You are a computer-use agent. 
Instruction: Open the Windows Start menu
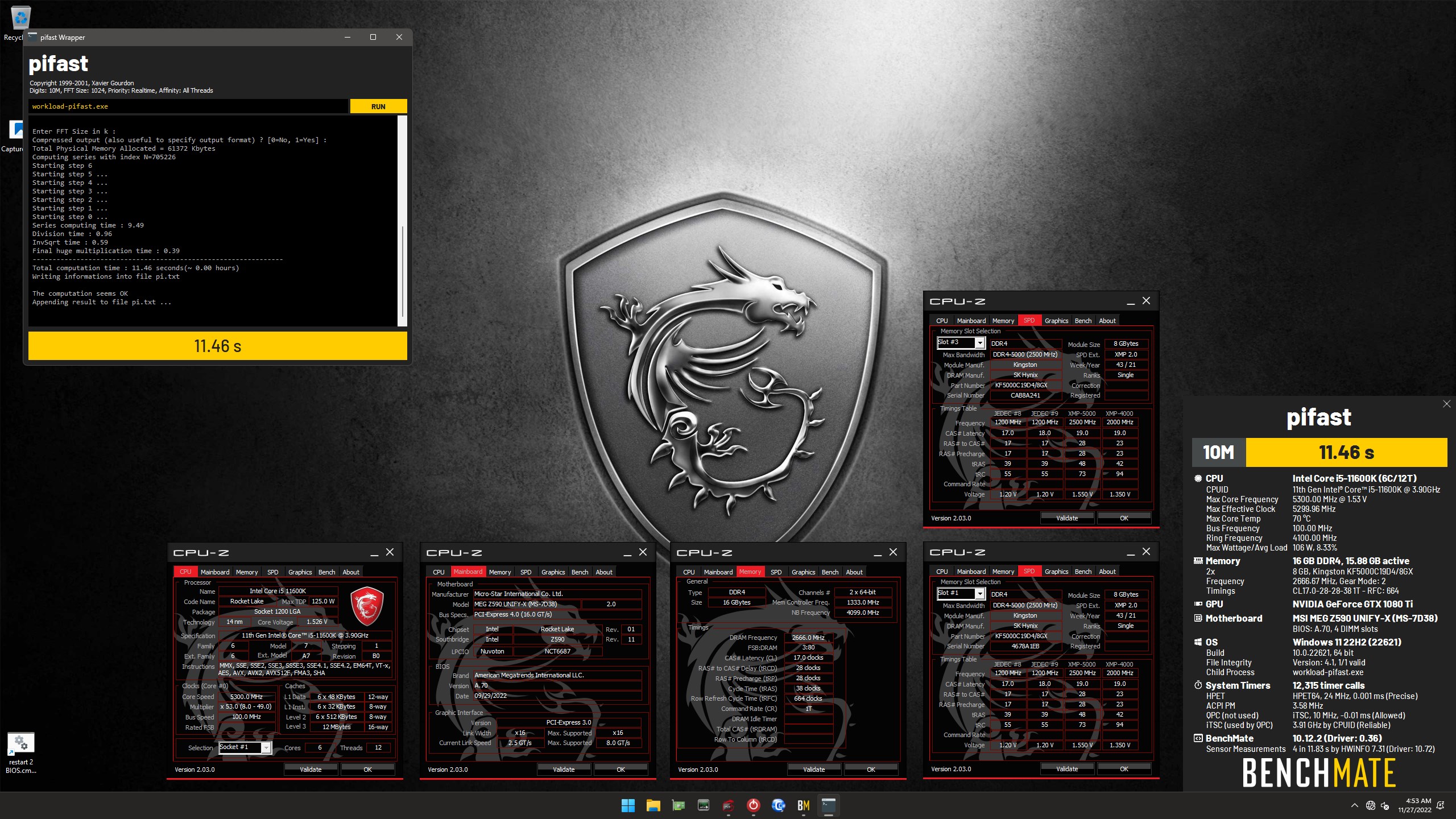point(628,805)
